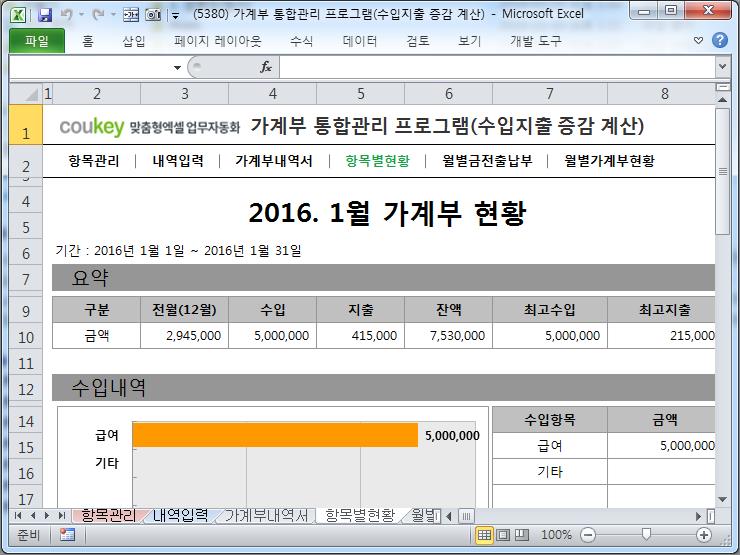Open the 페이지 레이아웃 ribbon tab

pos(218,41)
